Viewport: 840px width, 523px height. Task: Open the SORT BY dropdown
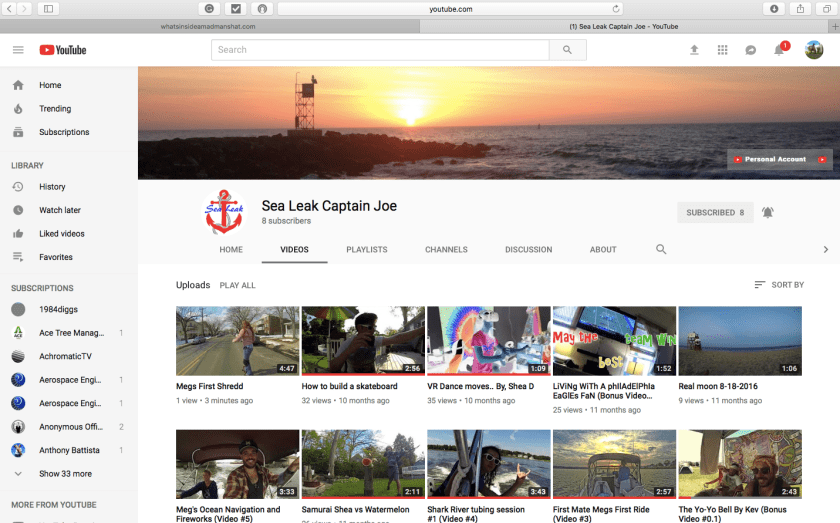tap(779, 285)
